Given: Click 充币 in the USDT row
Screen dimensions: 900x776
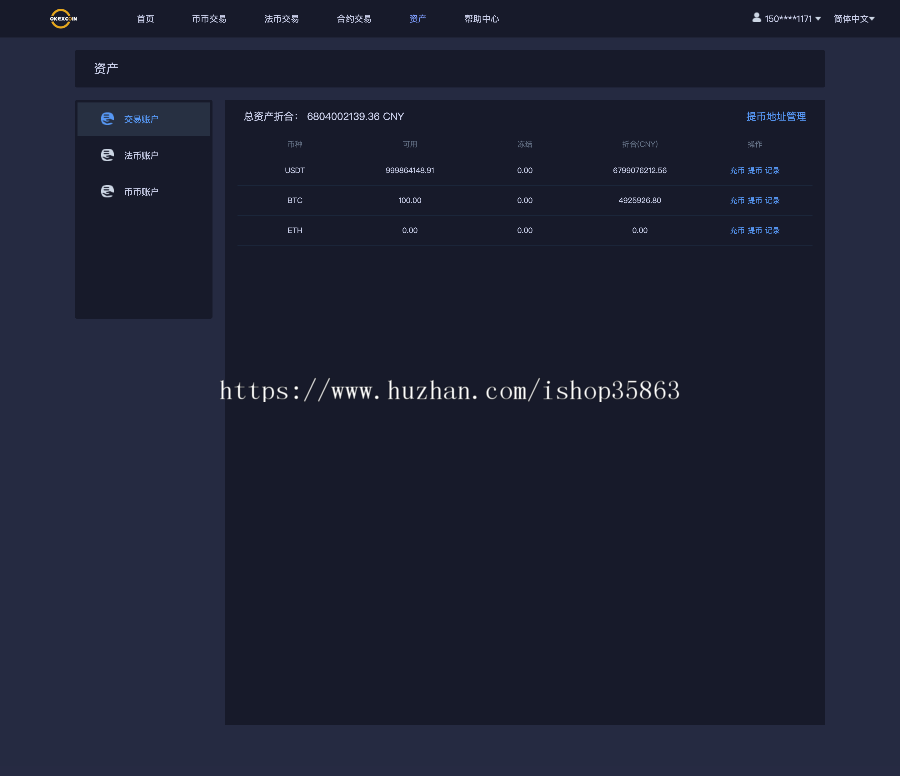Looking at the screenshot, I should (x=737, y=171).
